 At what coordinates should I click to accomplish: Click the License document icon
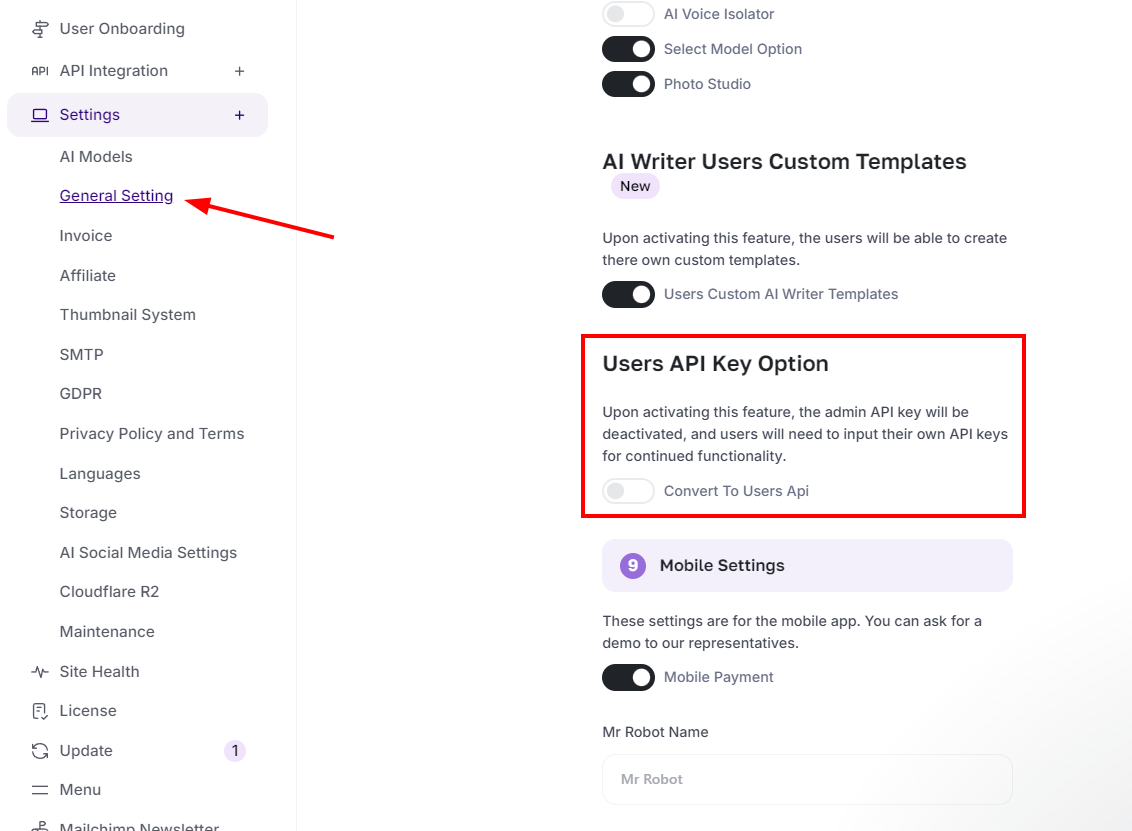[x=40, y=711]
